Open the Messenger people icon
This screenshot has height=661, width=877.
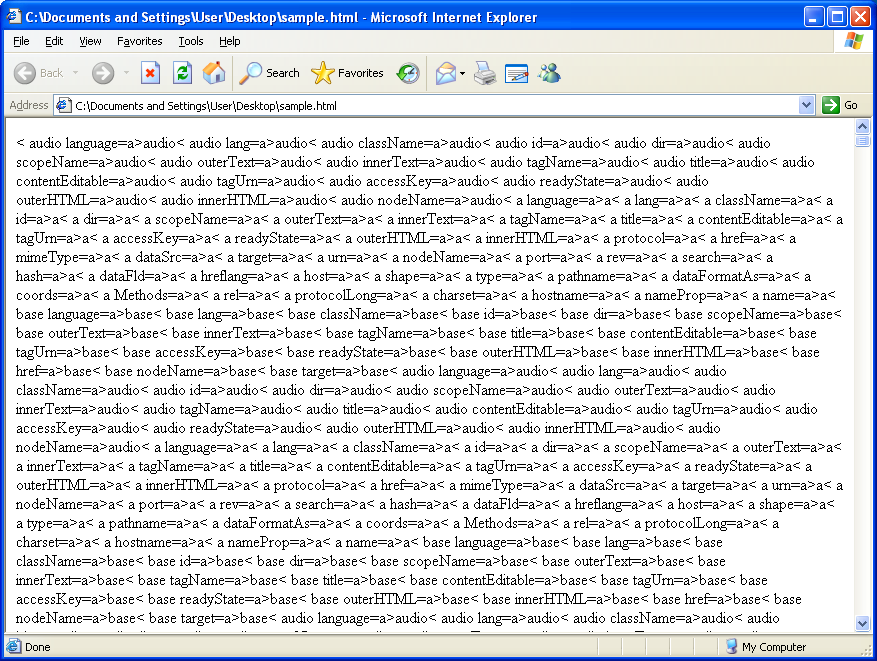(549, 73)
